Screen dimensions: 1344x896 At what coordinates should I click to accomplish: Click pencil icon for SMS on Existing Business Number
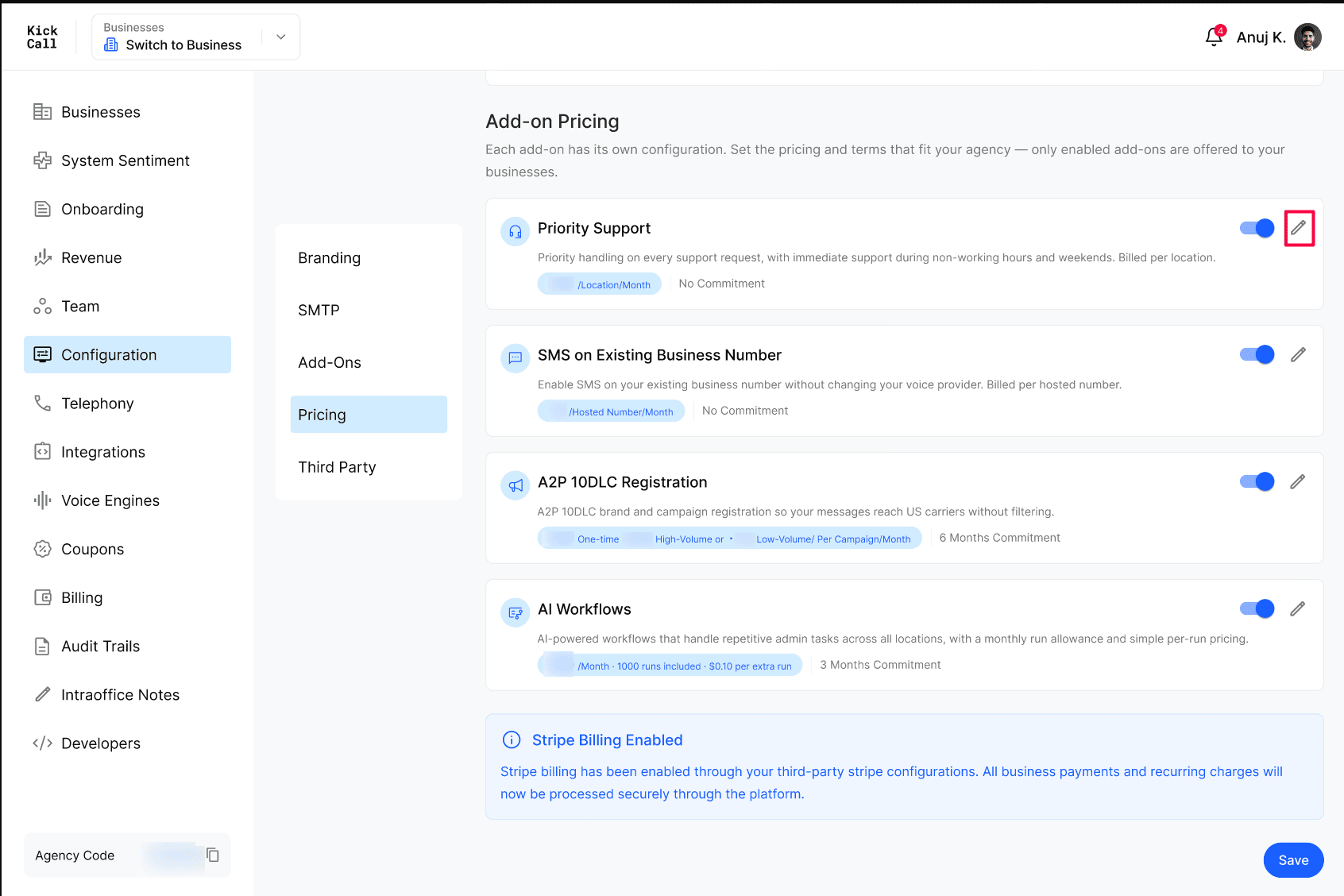[x=1298, y=355]
